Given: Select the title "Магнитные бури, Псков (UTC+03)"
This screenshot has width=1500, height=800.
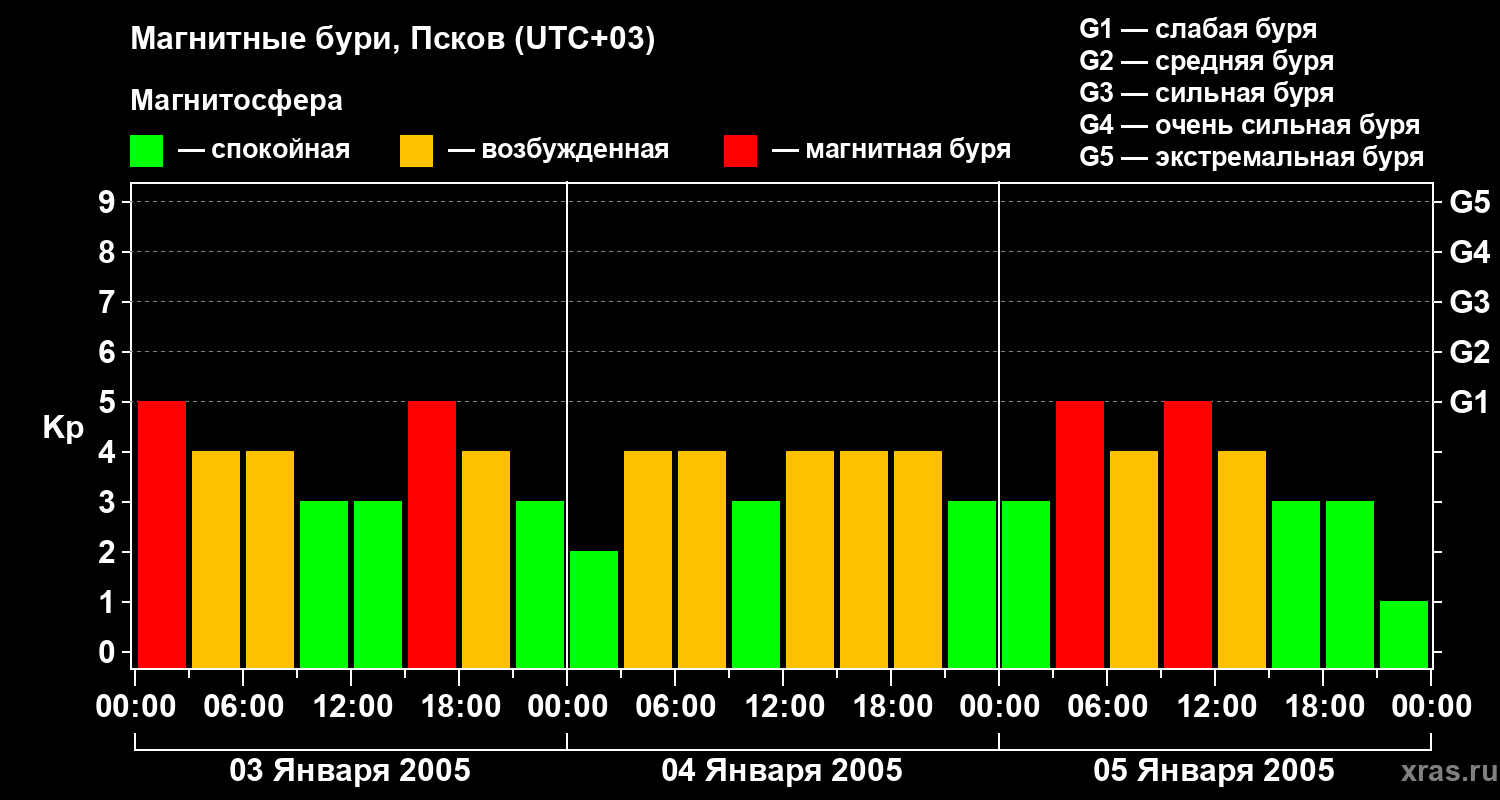Looking at the screenshot, I should click(x=393, y=40).
